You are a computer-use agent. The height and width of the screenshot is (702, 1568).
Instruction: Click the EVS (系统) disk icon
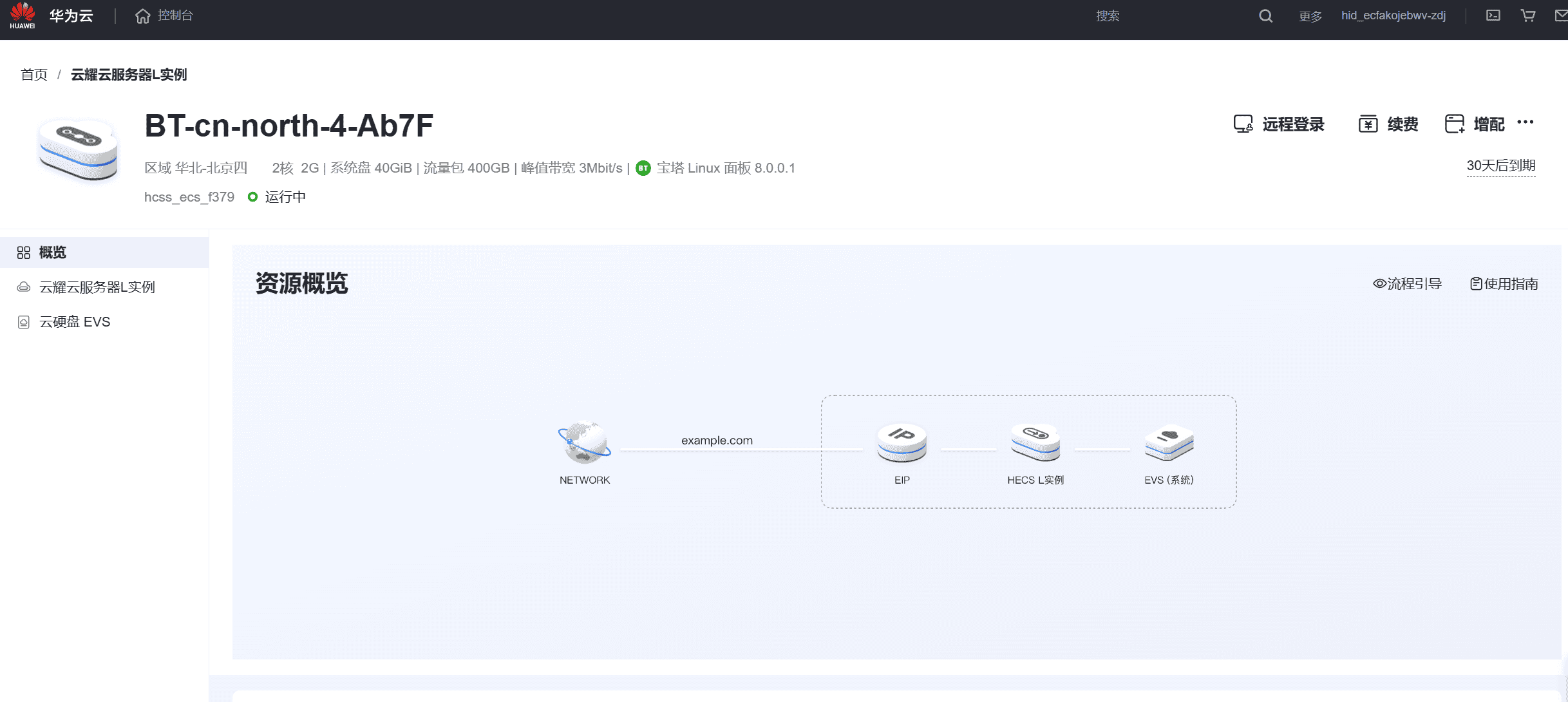coord(1169,443)
